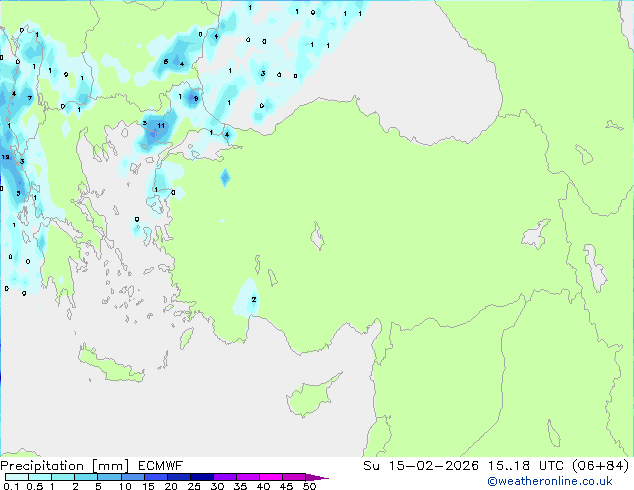Select the swatch between 45 and 50

[x=294, y=477]
